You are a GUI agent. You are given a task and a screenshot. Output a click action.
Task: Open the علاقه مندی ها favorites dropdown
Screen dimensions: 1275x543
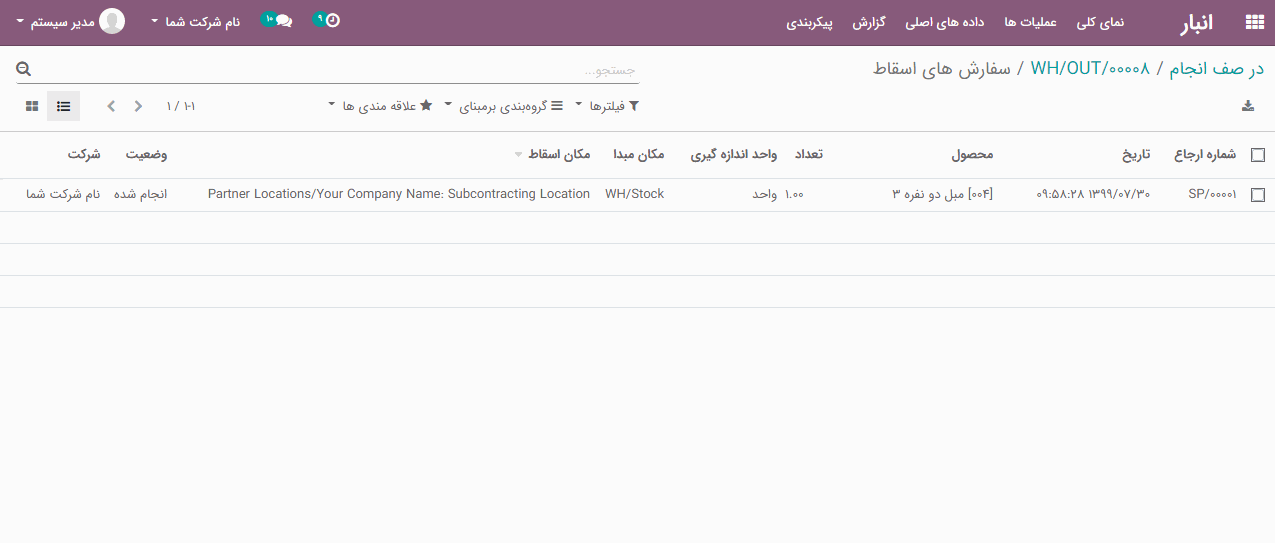pyautogui.click(x=380, y=106)
